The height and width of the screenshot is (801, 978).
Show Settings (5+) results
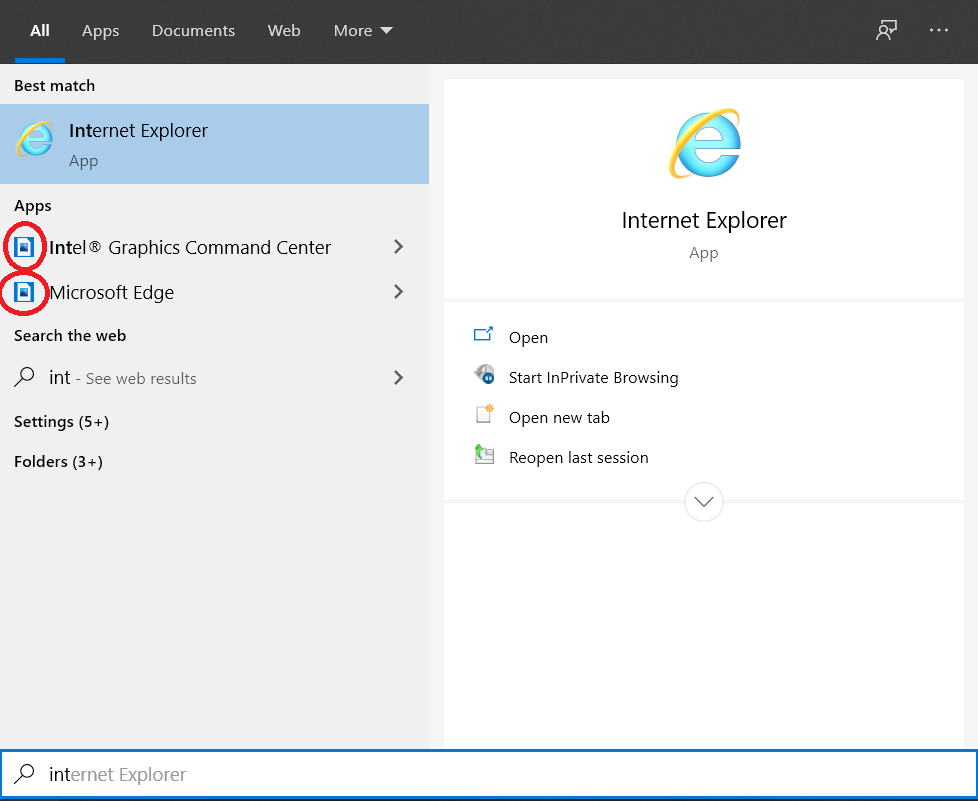point(61,422)
